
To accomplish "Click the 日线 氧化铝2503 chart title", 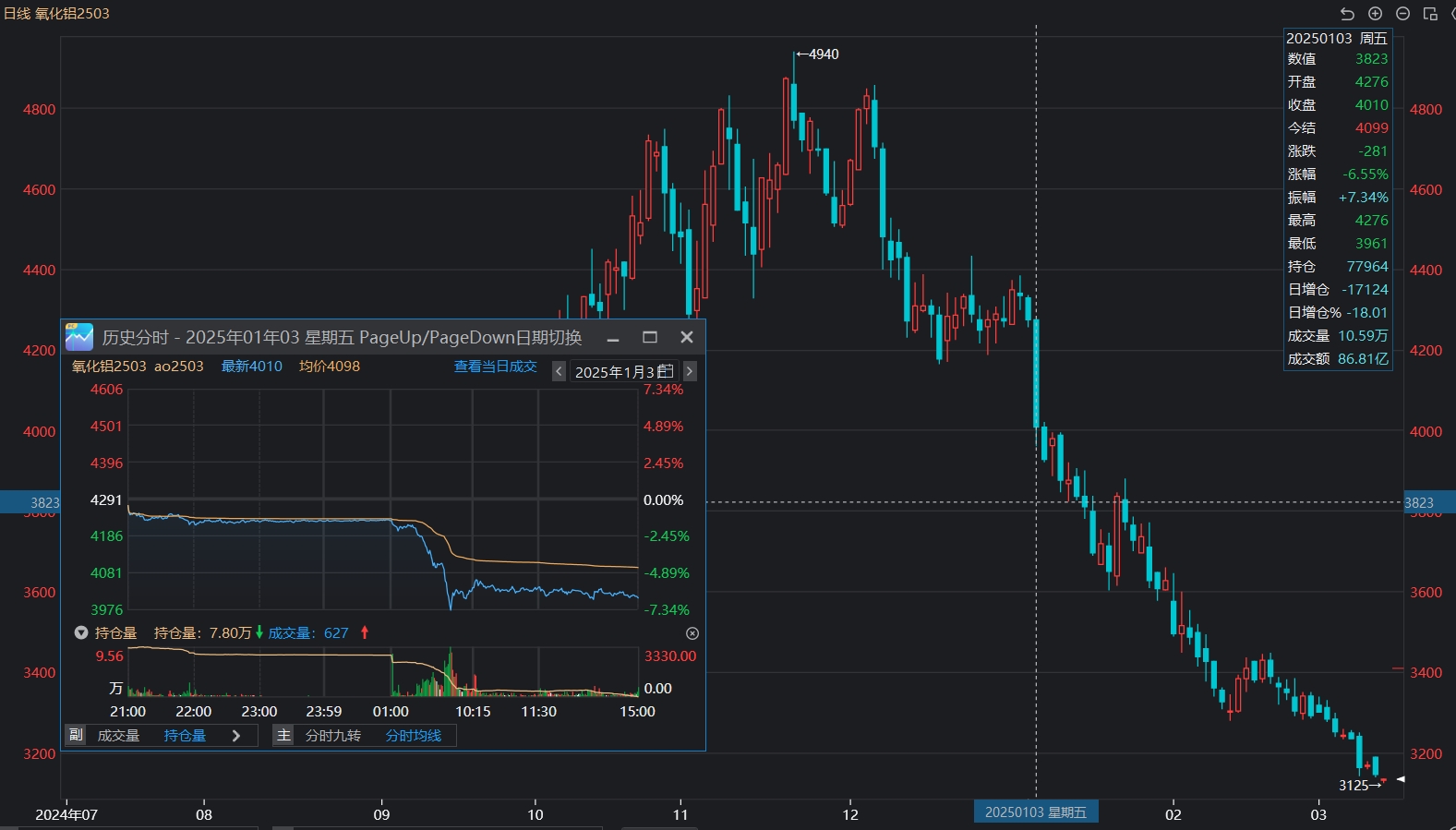I will (x=56, y=14).
